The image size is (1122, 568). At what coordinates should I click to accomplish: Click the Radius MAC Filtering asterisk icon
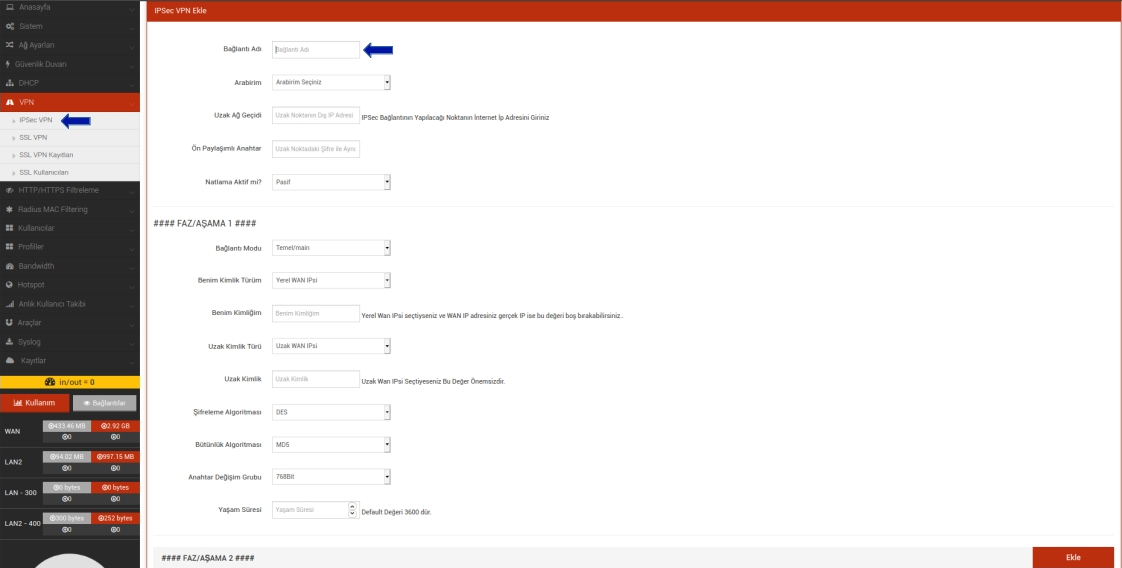click(10, 210)
